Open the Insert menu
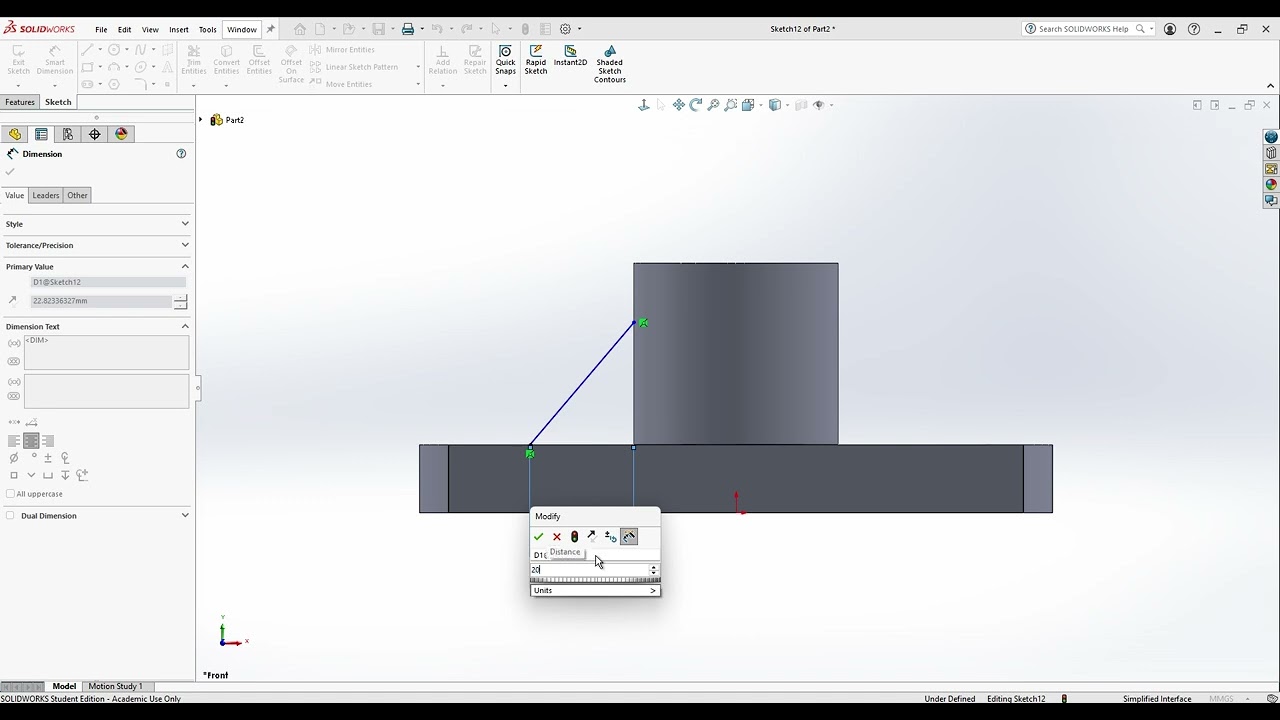Screen dimensions: 1280x720 pyautogui.click(x=179, y=30)
